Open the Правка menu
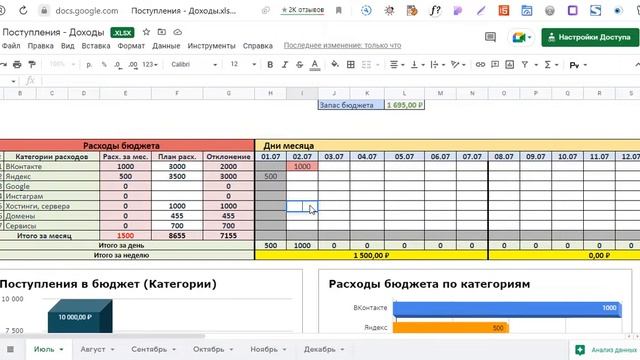Viewport: 640px width, 360px height. [x=40, y=46]
